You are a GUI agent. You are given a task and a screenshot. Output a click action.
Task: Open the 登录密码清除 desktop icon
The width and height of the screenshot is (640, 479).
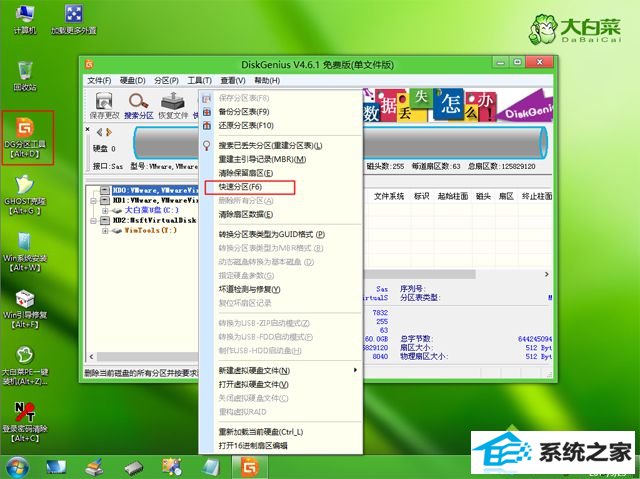24,422
